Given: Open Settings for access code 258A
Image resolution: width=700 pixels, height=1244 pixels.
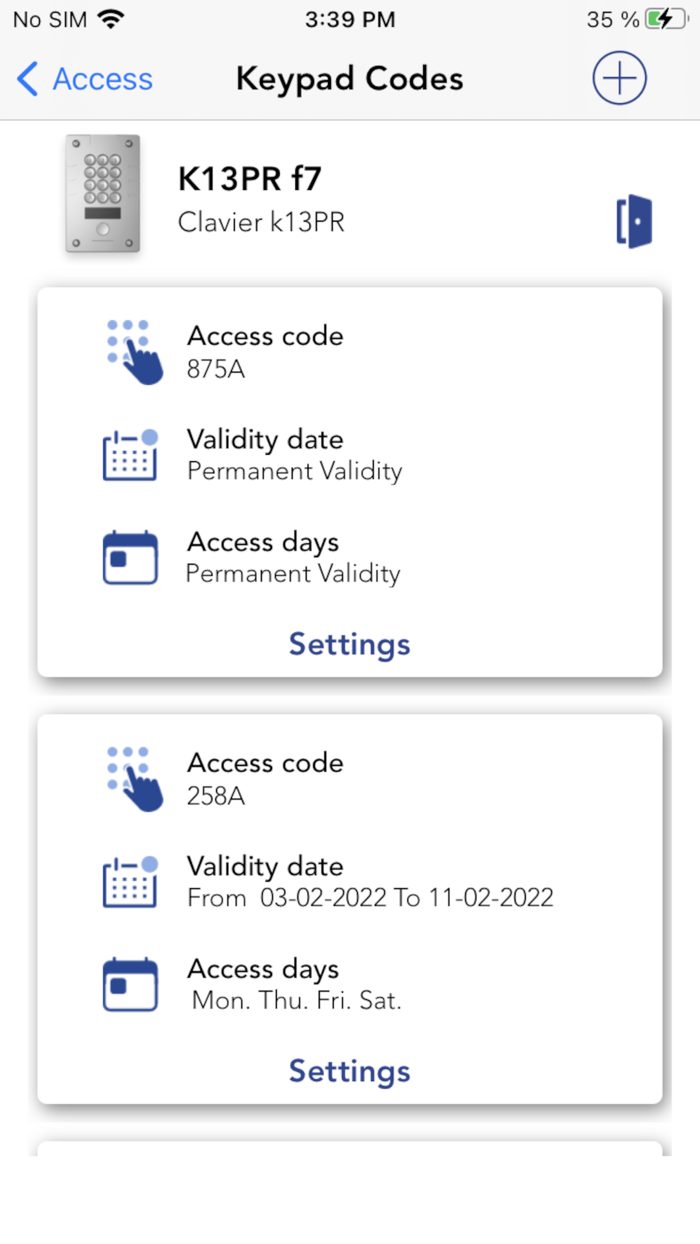Looking at the screenshot, I should pos(349,1071).
